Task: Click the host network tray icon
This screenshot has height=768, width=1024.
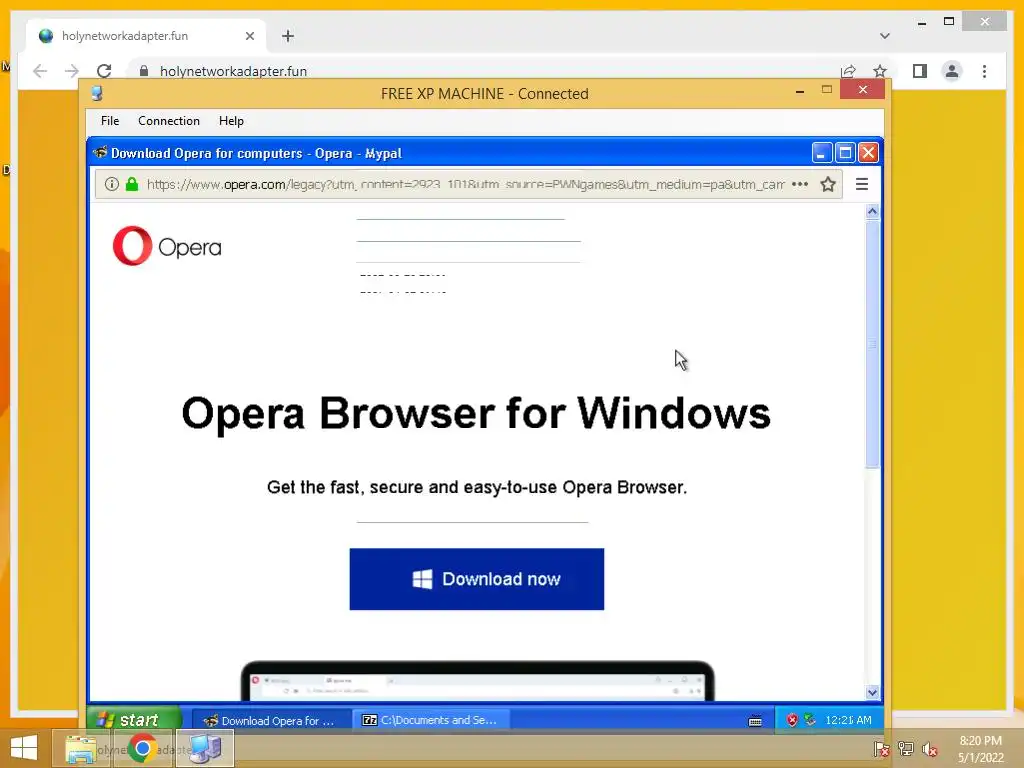Action: point(905,749)
